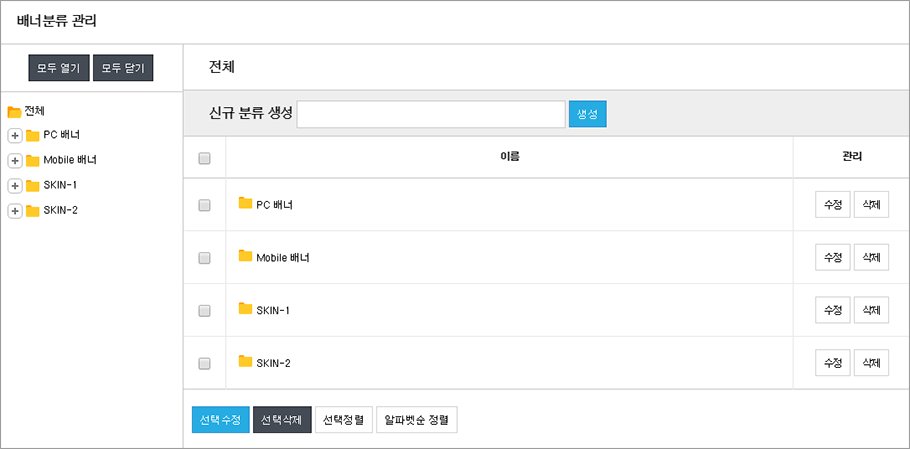
Task: Click the Mobile 배너 folder icon in the table row
Action: (245, 256)
